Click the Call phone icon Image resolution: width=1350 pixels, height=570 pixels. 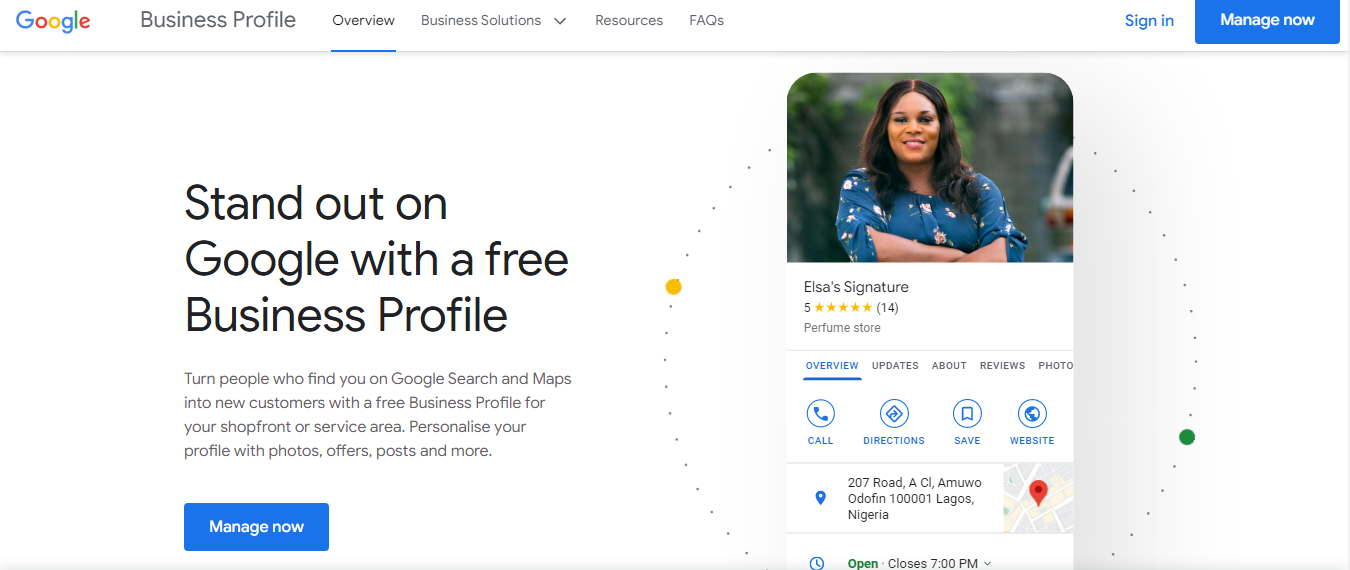[820, 414]
